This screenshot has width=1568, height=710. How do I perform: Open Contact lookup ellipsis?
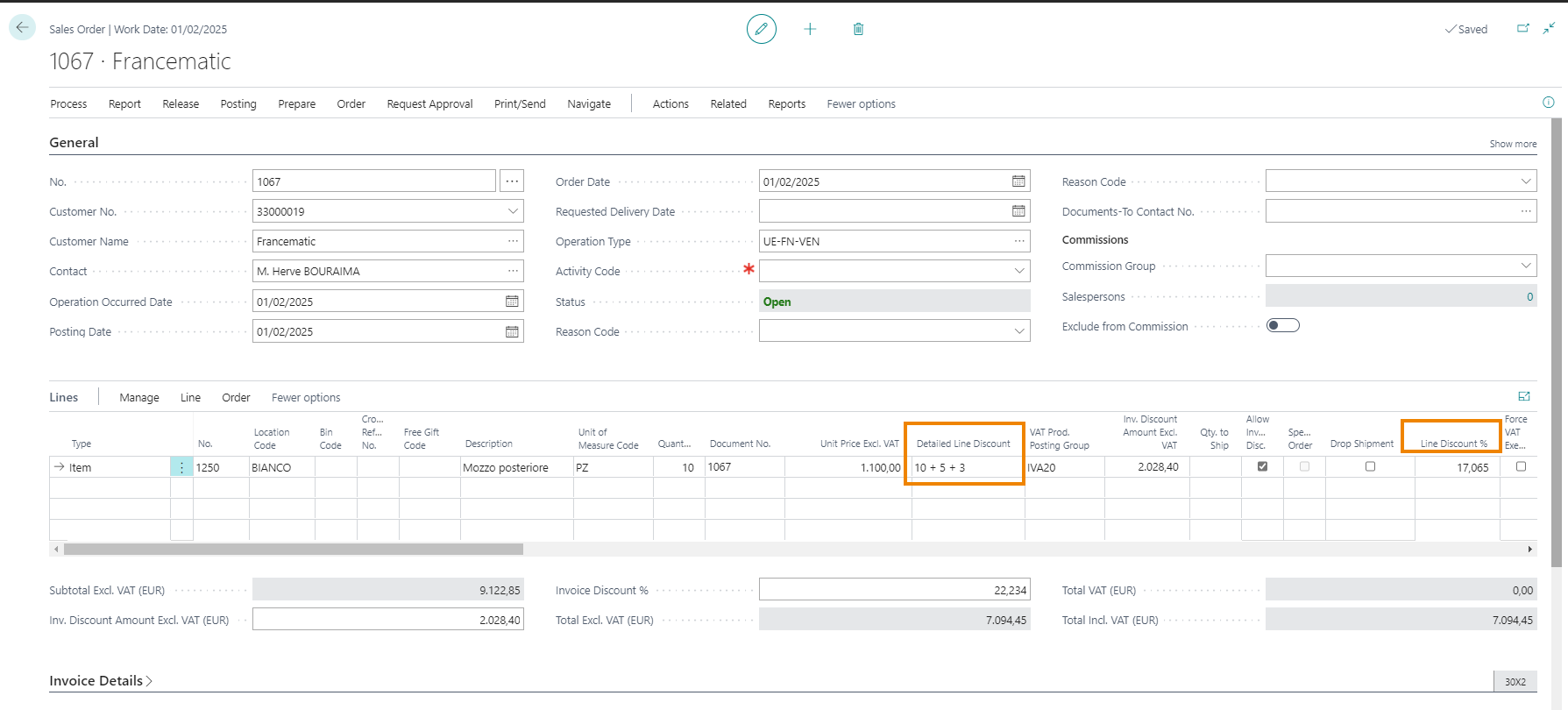pos(513,271)
